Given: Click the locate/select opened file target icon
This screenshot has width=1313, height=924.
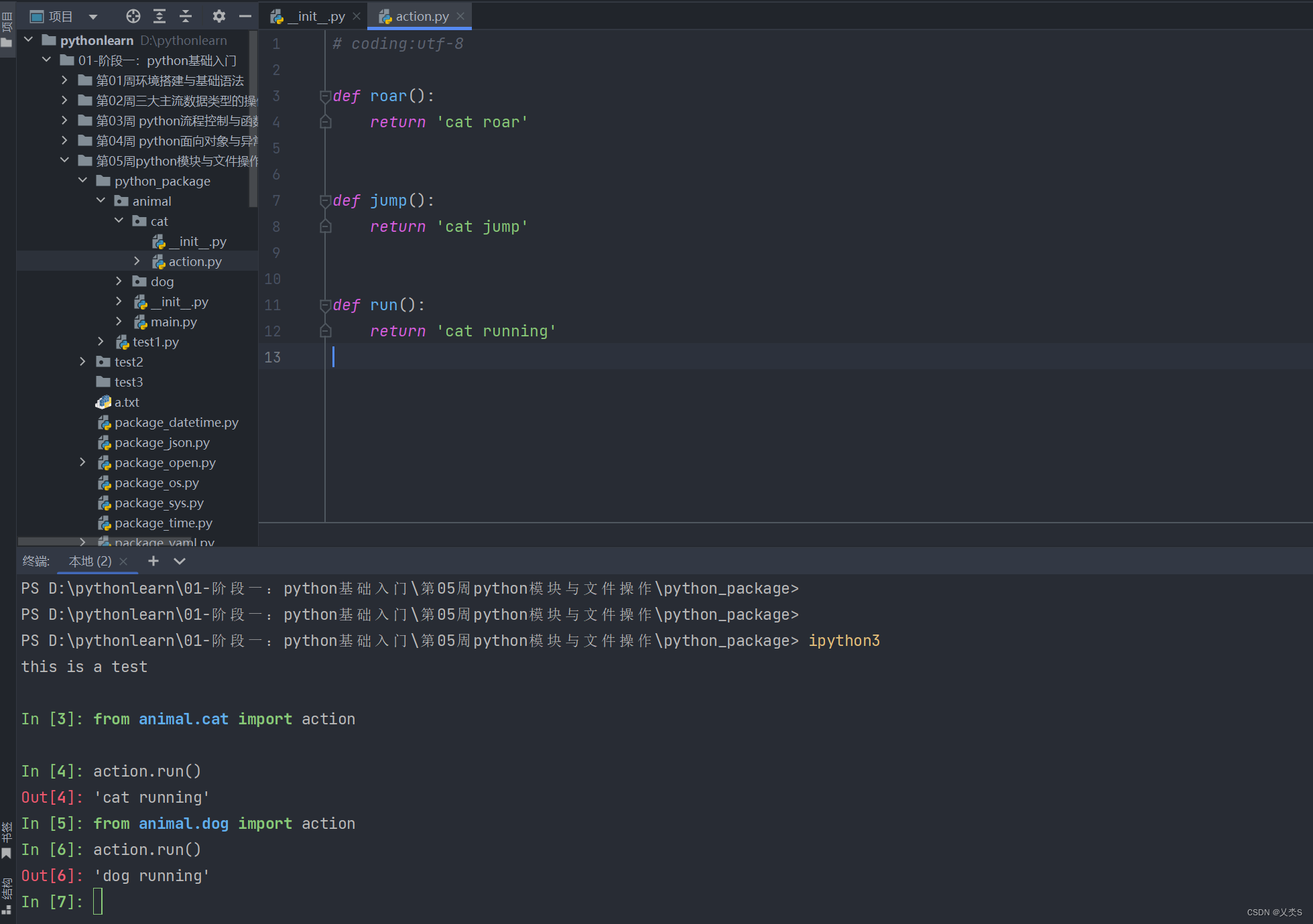Looking at the screenshot, I should pos(133,16).
